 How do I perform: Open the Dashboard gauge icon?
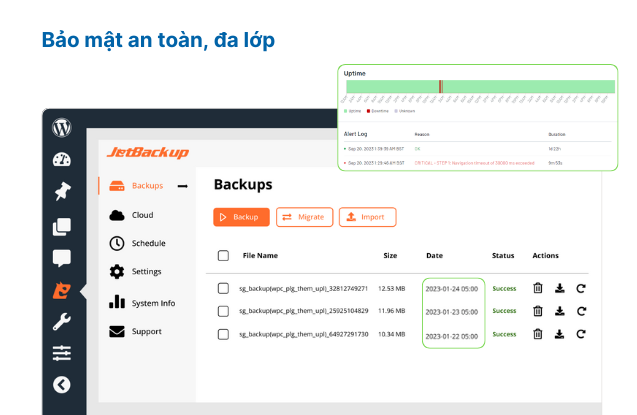[62, 159]
